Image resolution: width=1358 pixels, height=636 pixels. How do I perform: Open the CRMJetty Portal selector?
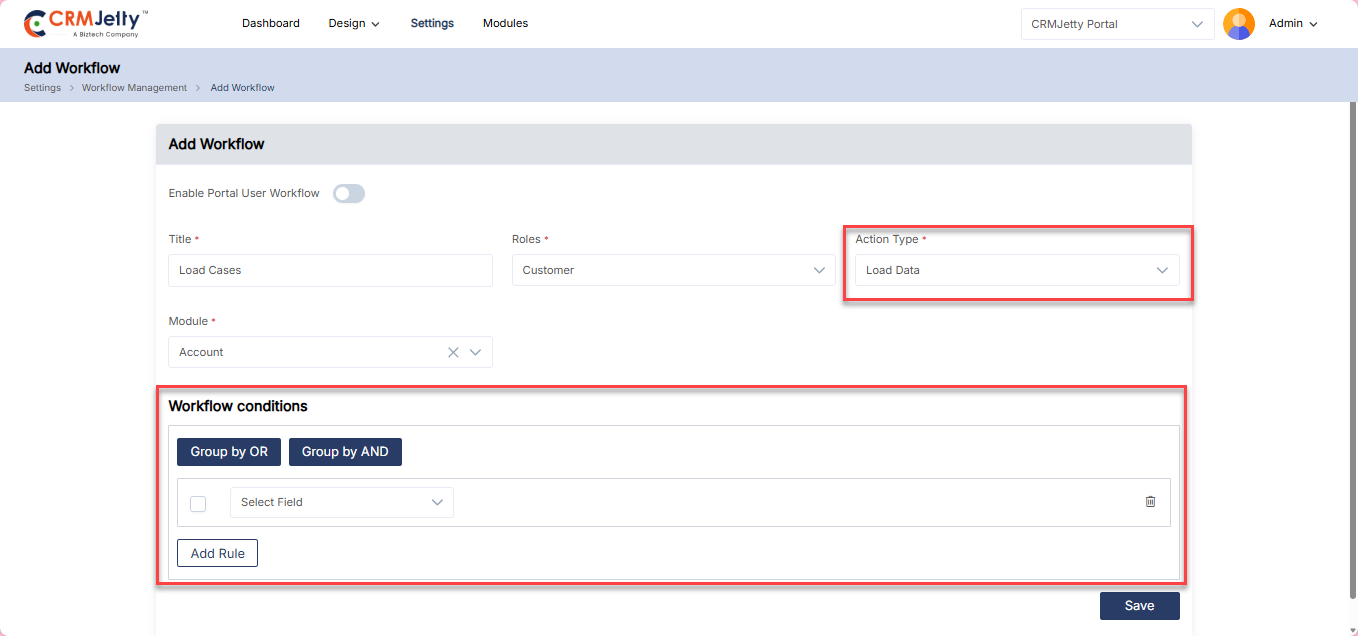[1117, 24]
